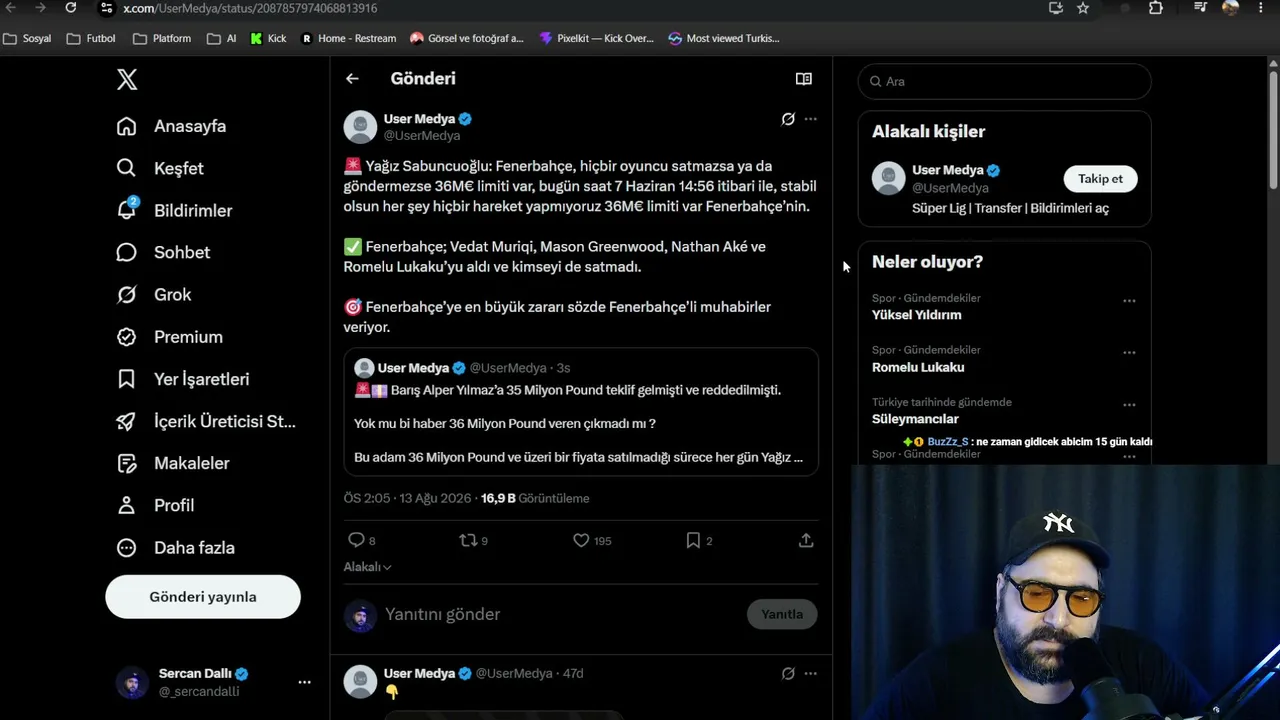Go to Anasayfa home feed
This screenshot has height=720, width=1280.
tap(171, 126)
